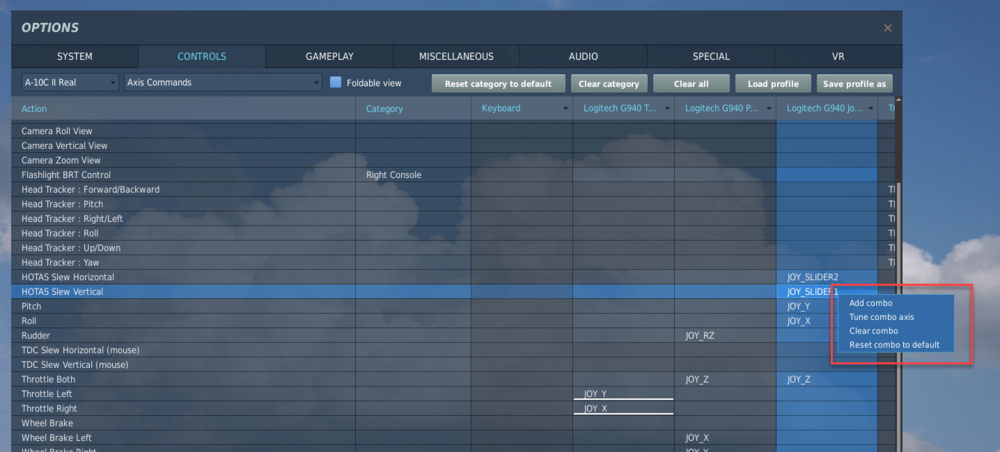Open the Logitech G940 Jo... column arrow
Image resolution: width=1000 pixels, height=452 pixels.
pos(871,109)
